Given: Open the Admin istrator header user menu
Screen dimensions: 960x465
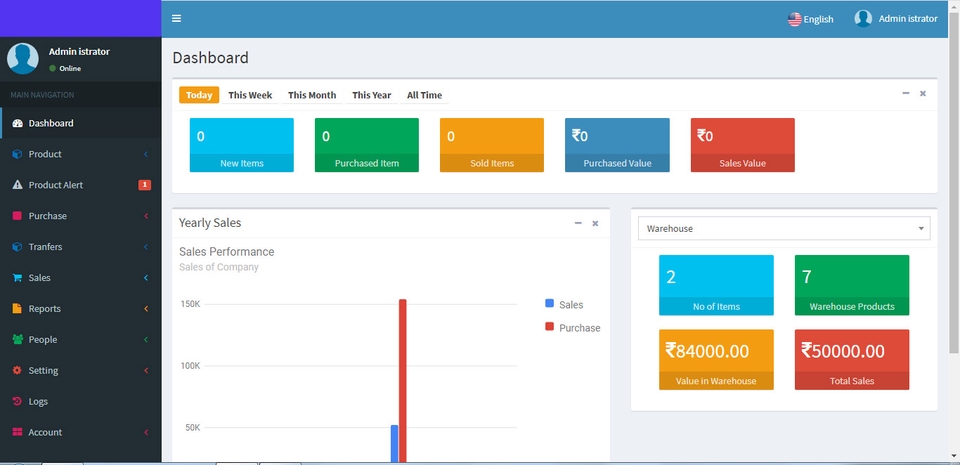Looking at the screenshot, I should click(x=896, y=18).
